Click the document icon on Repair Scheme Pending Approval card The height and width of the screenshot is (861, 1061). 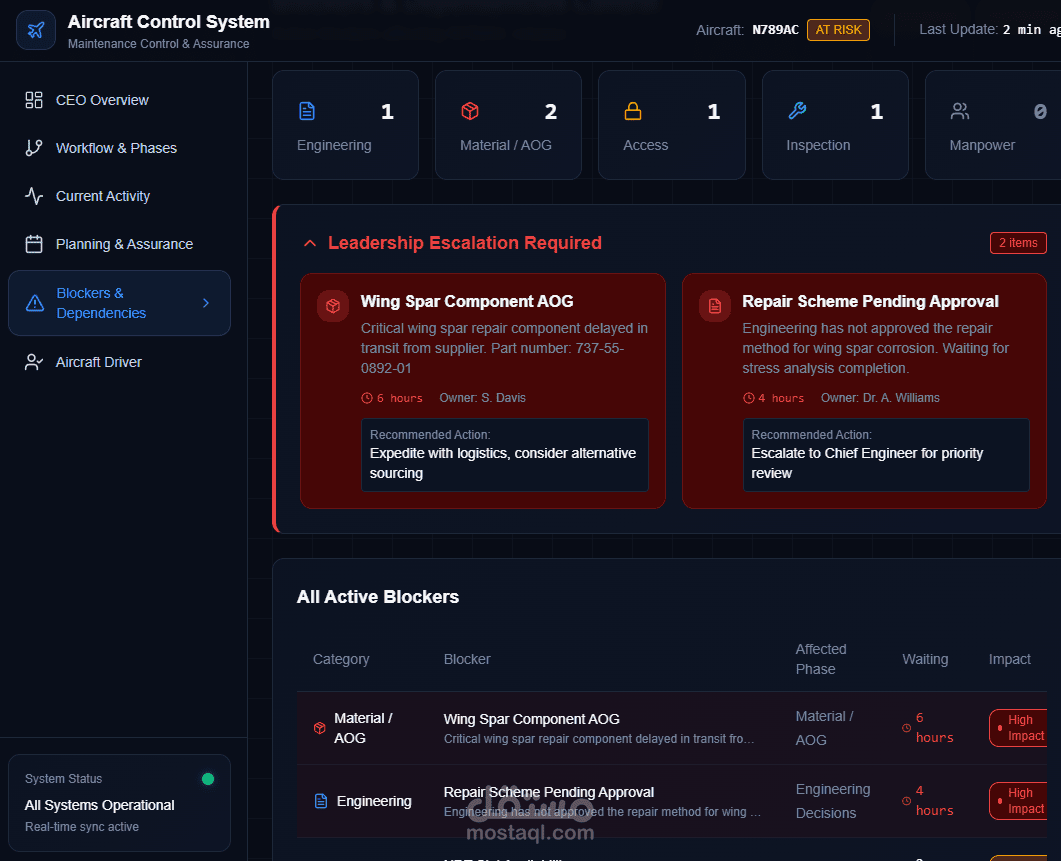(715, 306)
